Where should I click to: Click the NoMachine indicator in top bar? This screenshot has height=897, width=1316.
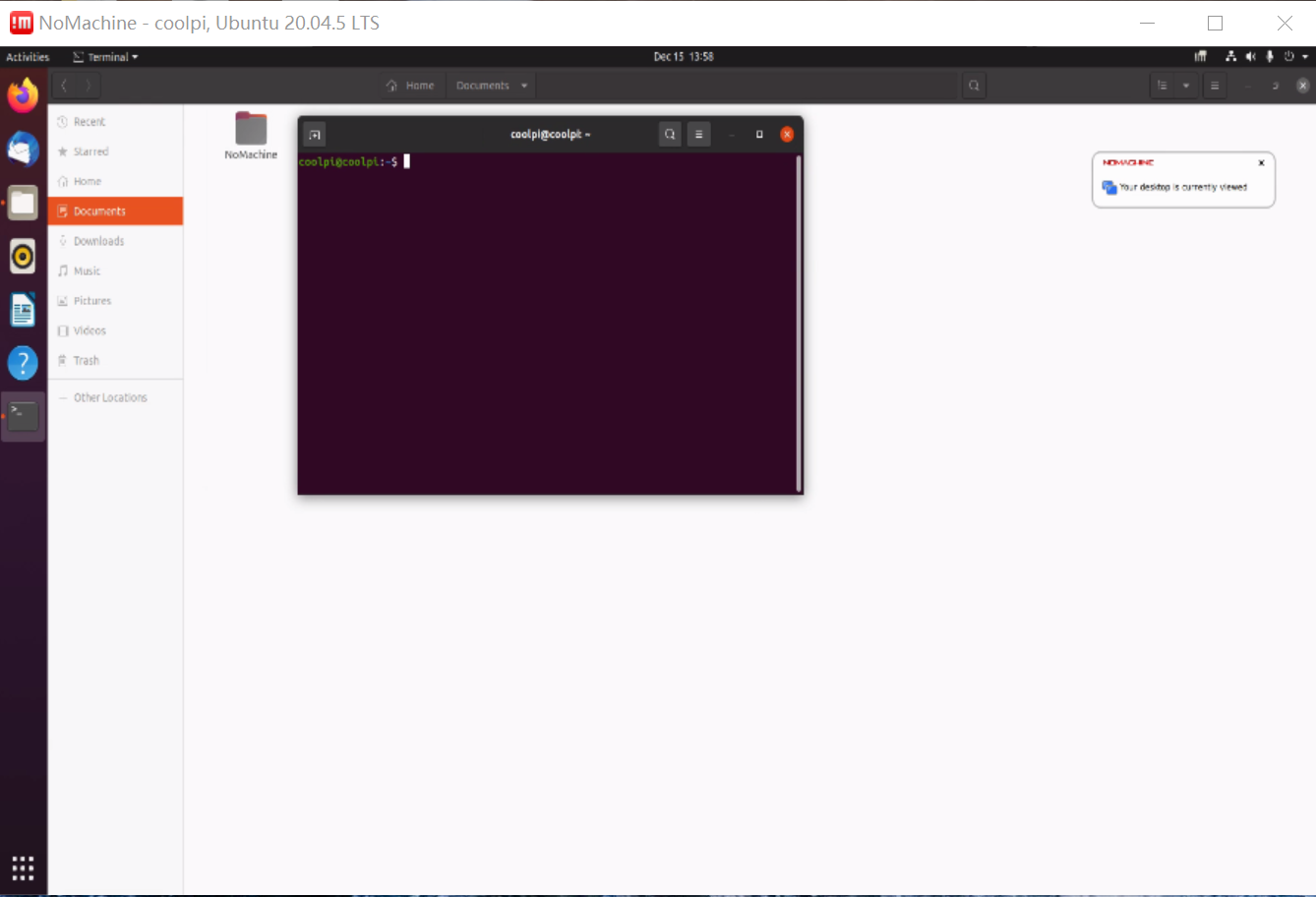[x=1200, y=57]
